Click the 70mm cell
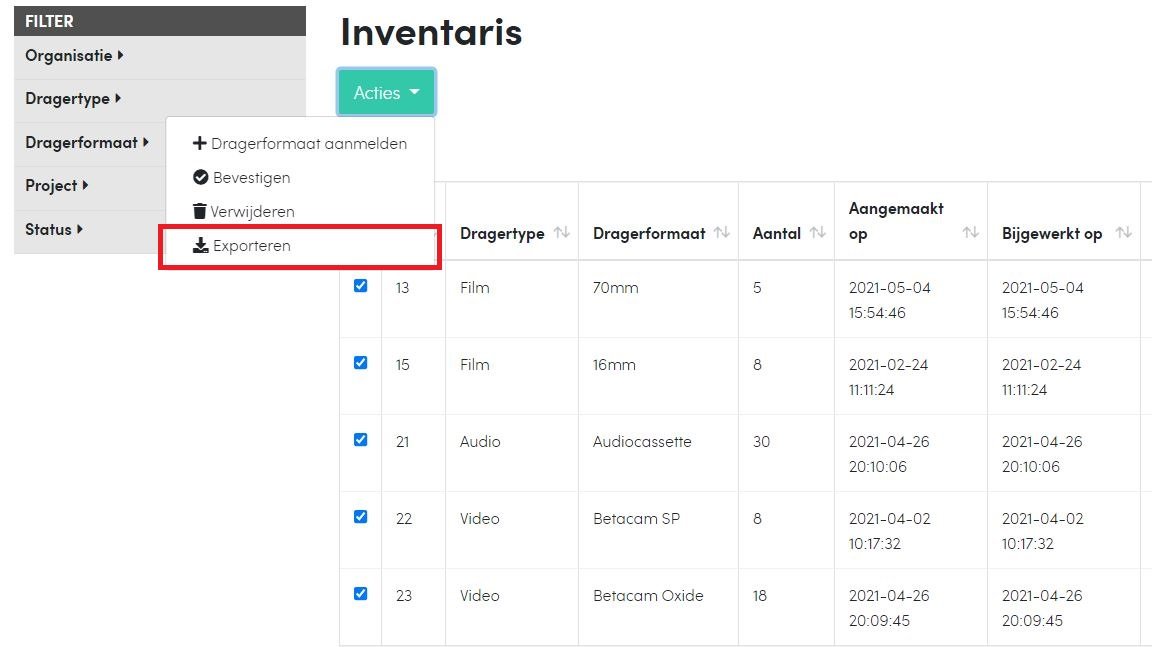 [x=616, y=288]
